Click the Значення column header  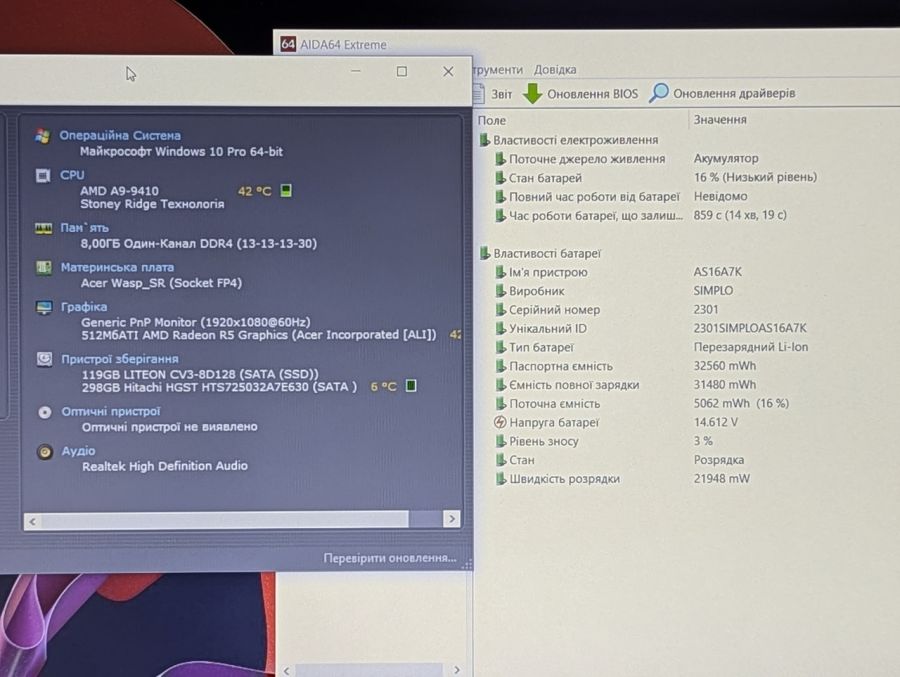(720, 119)
